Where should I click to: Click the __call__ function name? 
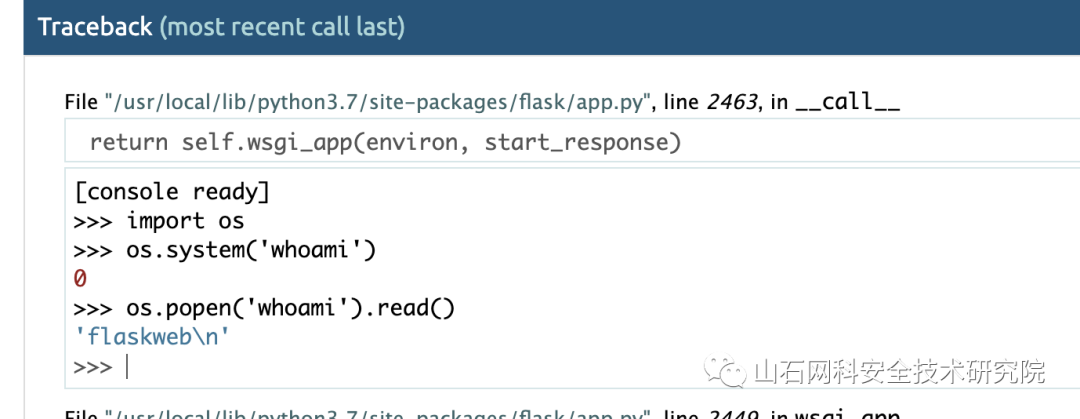point(847,103)
